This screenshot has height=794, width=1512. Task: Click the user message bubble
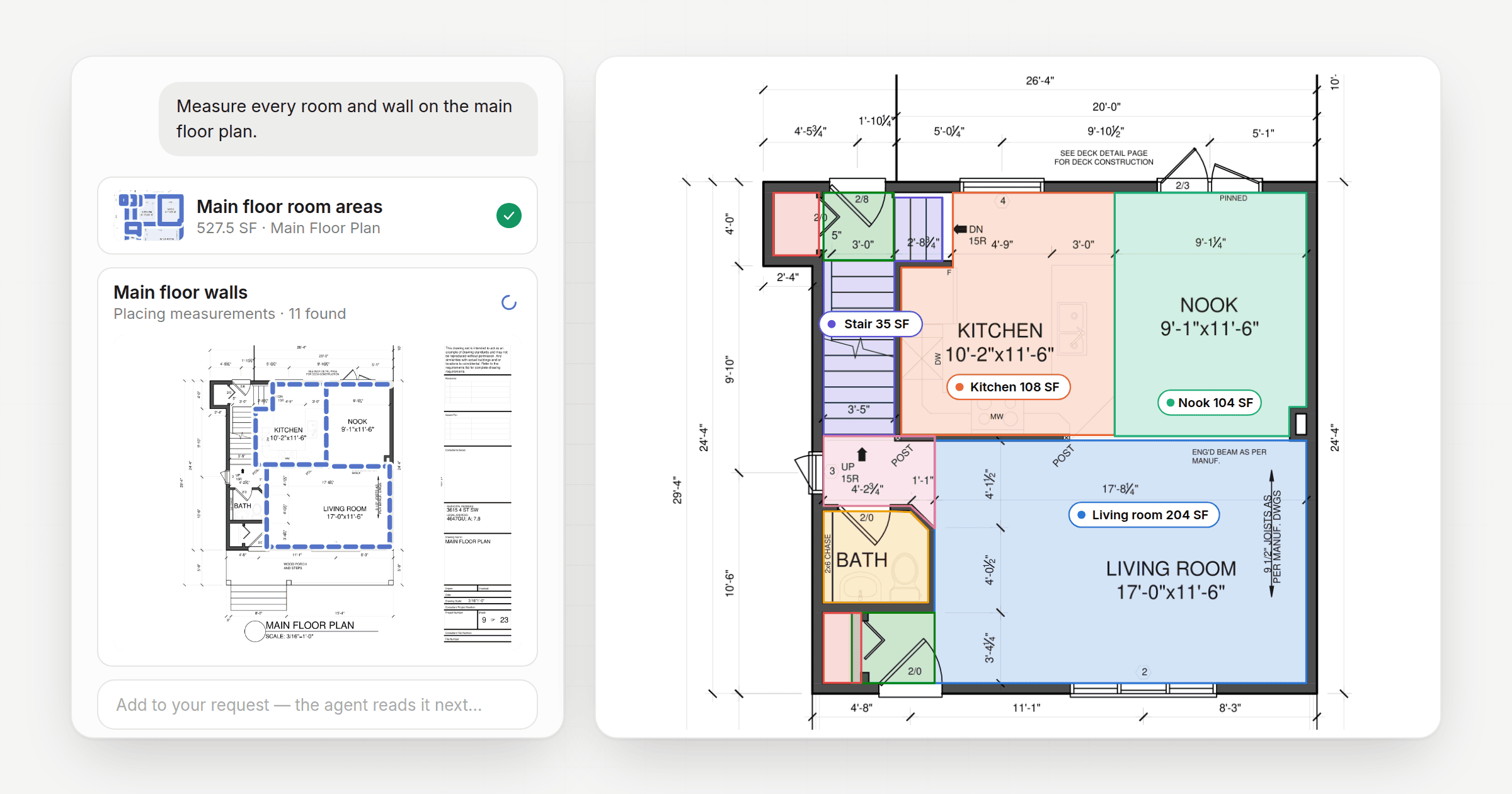coord(348,118)
